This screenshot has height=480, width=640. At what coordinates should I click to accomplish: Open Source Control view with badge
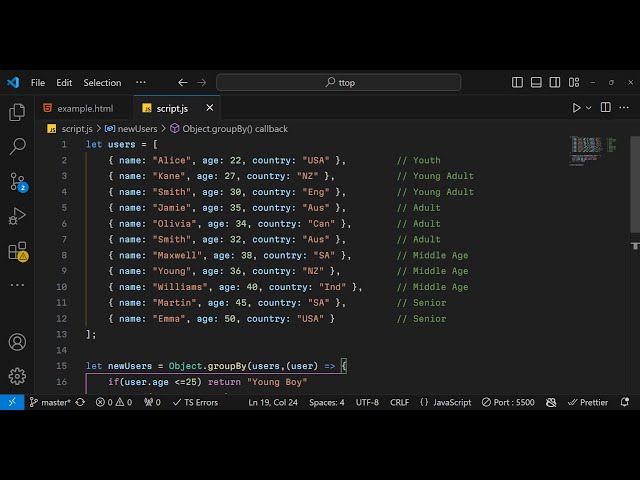(17, 182)
